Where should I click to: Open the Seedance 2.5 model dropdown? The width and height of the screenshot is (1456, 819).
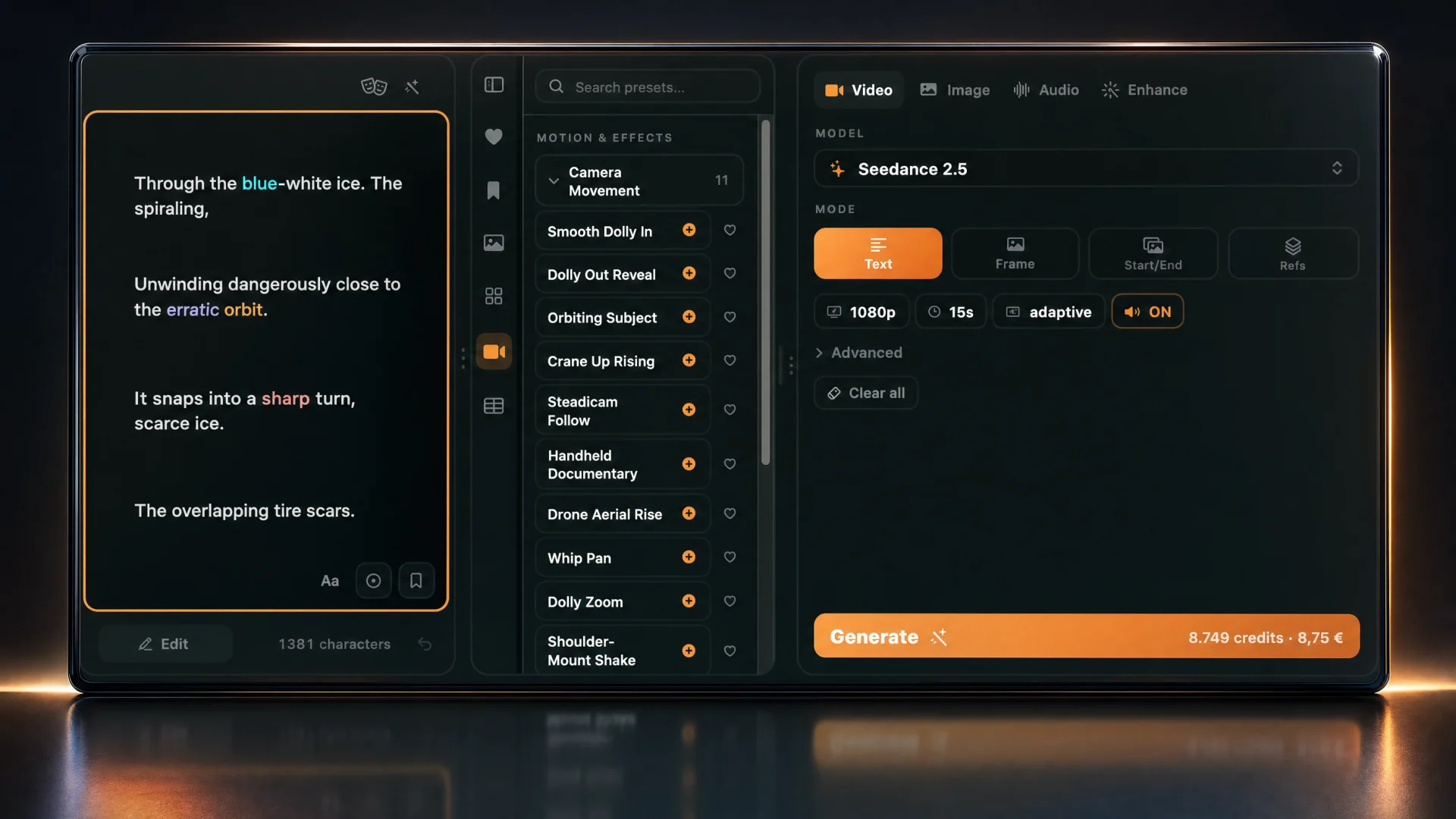click(x=1086, y=168)
